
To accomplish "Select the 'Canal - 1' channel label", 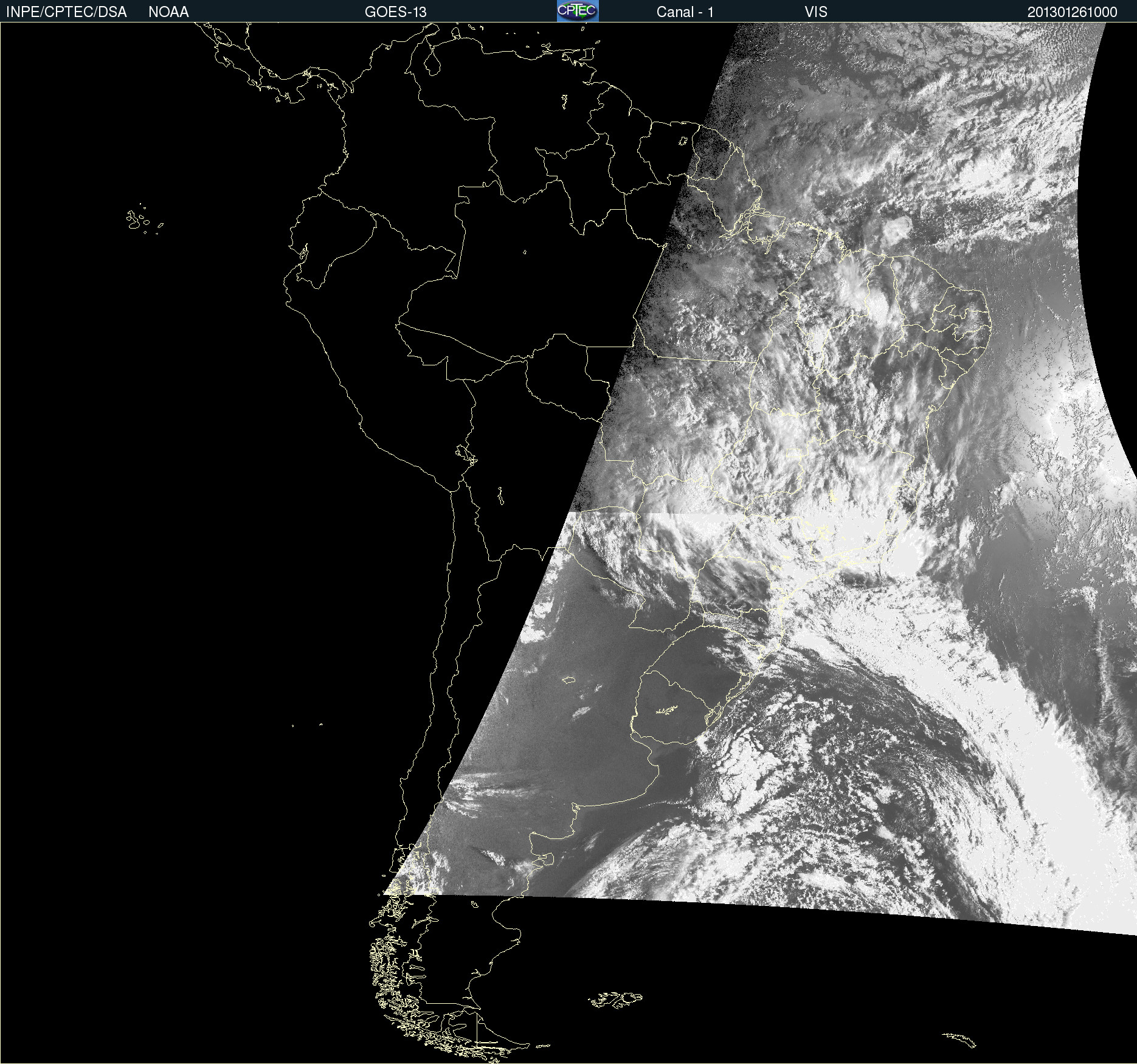I will [x=685, y=12].
